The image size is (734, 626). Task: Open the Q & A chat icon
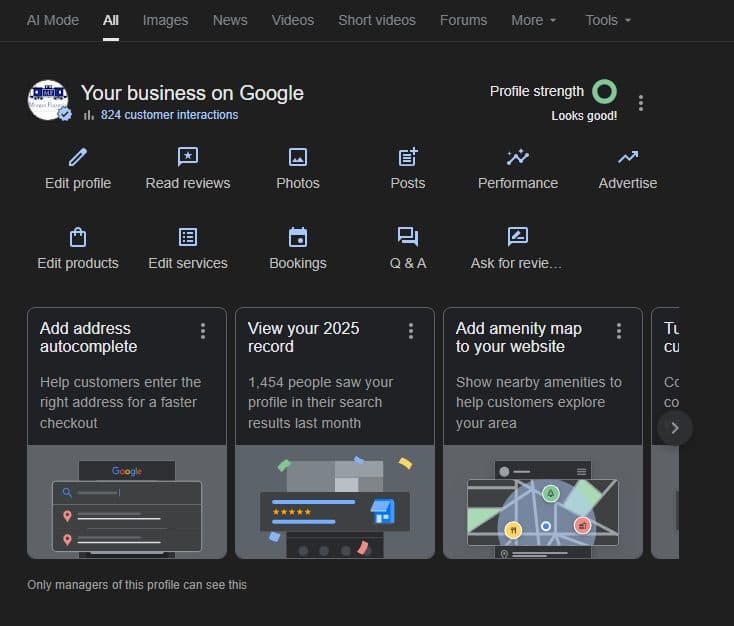pyautogui.click(x=408, y=237)
